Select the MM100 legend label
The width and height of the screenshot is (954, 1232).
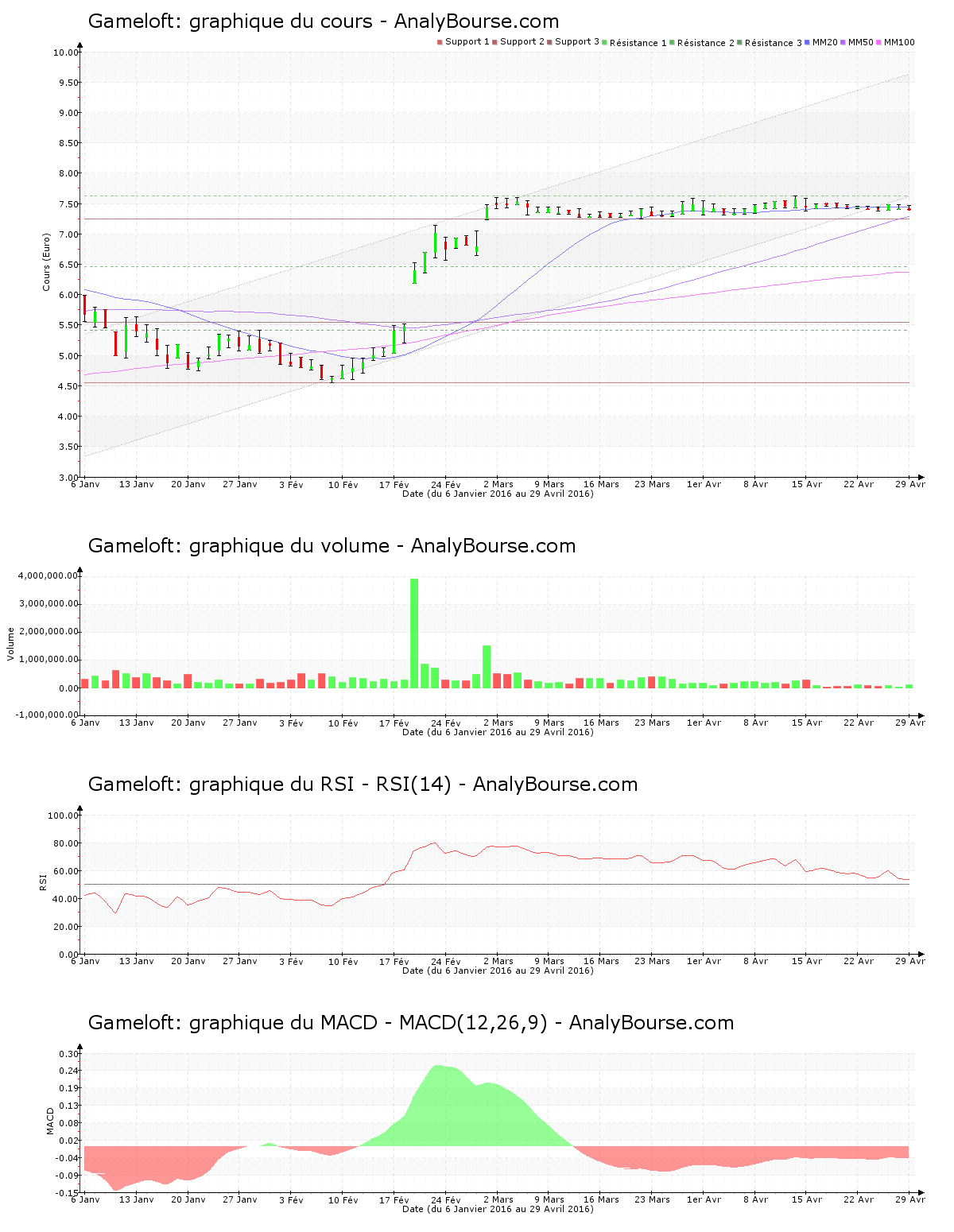[x=899, y=42]
